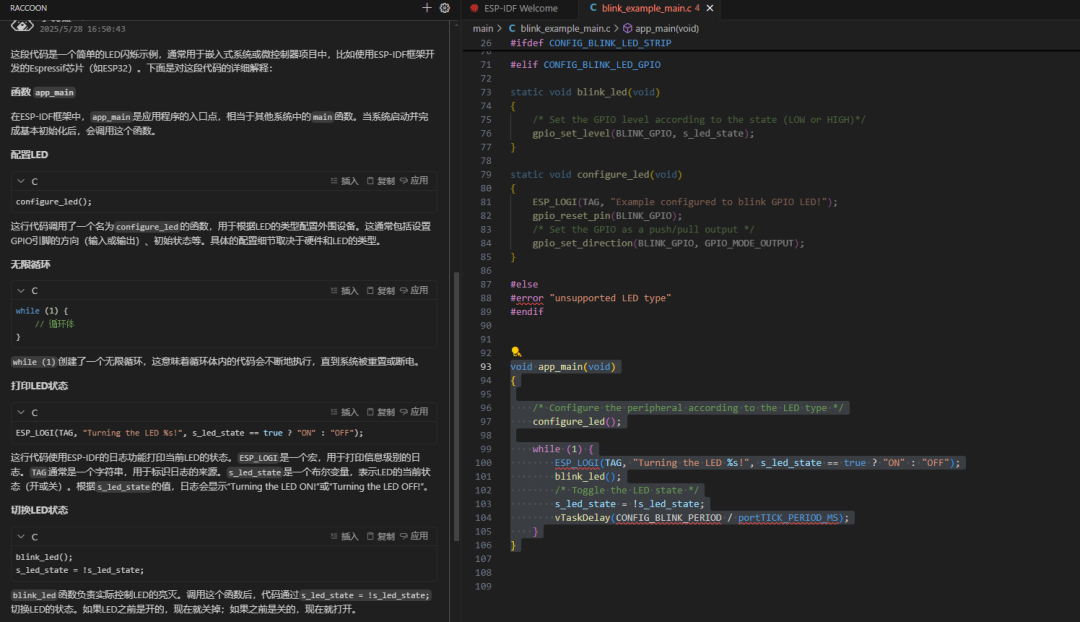Copy blink_led() snippet via 复制
This screenshot has height=622, width=1080.
click(380, 536)
